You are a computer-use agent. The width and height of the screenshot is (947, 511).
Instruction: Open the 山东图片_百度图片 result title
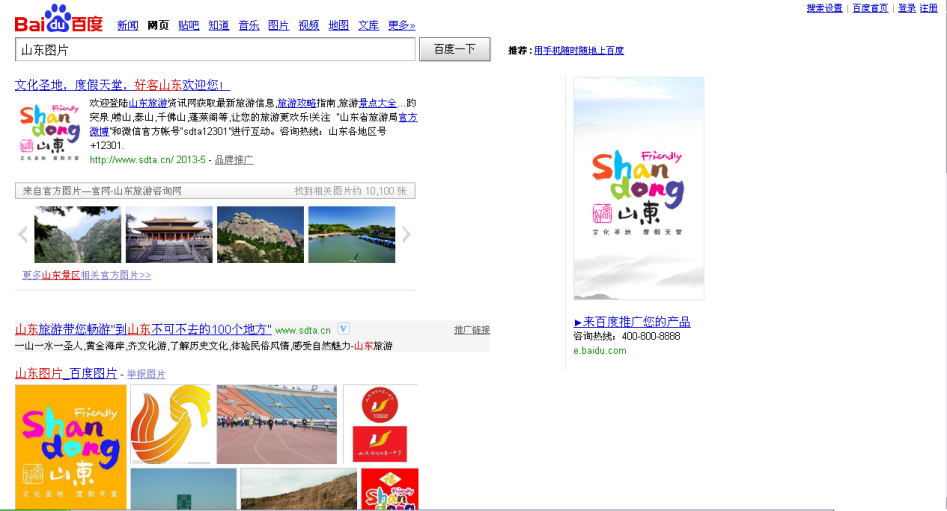point(66,373)
